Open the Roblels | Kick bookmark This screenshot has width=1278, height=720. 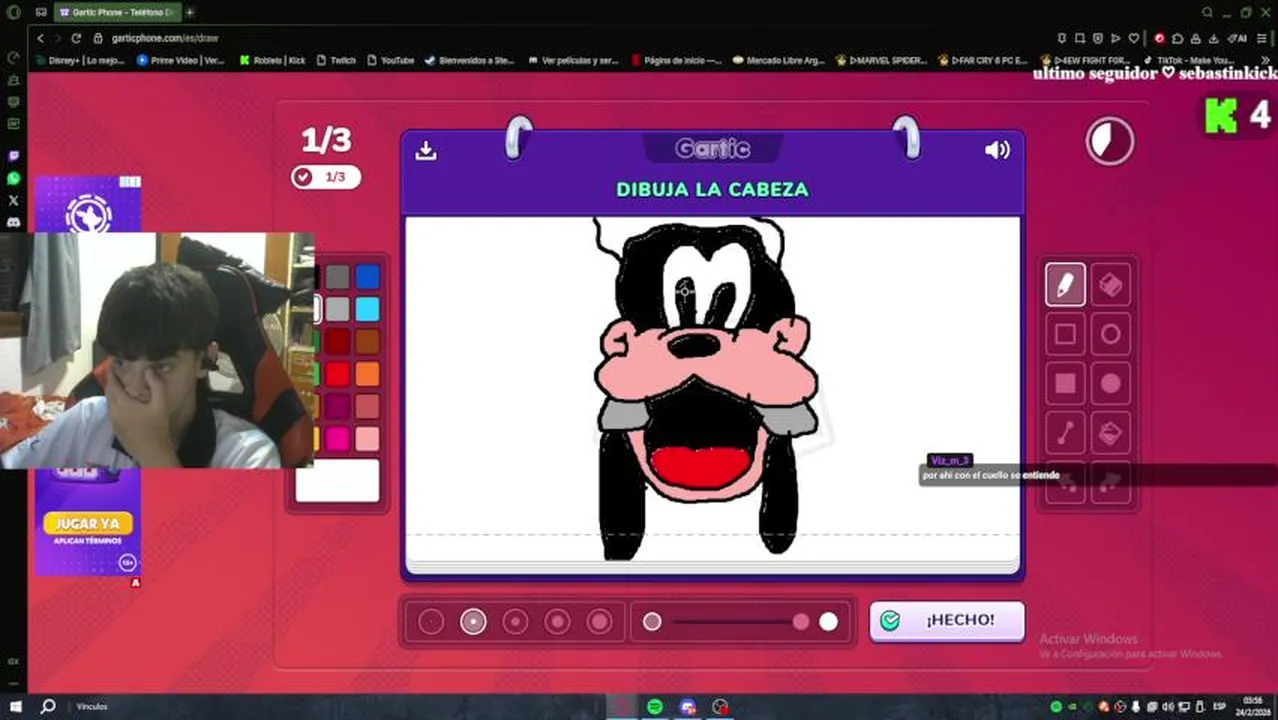[273, 60]
